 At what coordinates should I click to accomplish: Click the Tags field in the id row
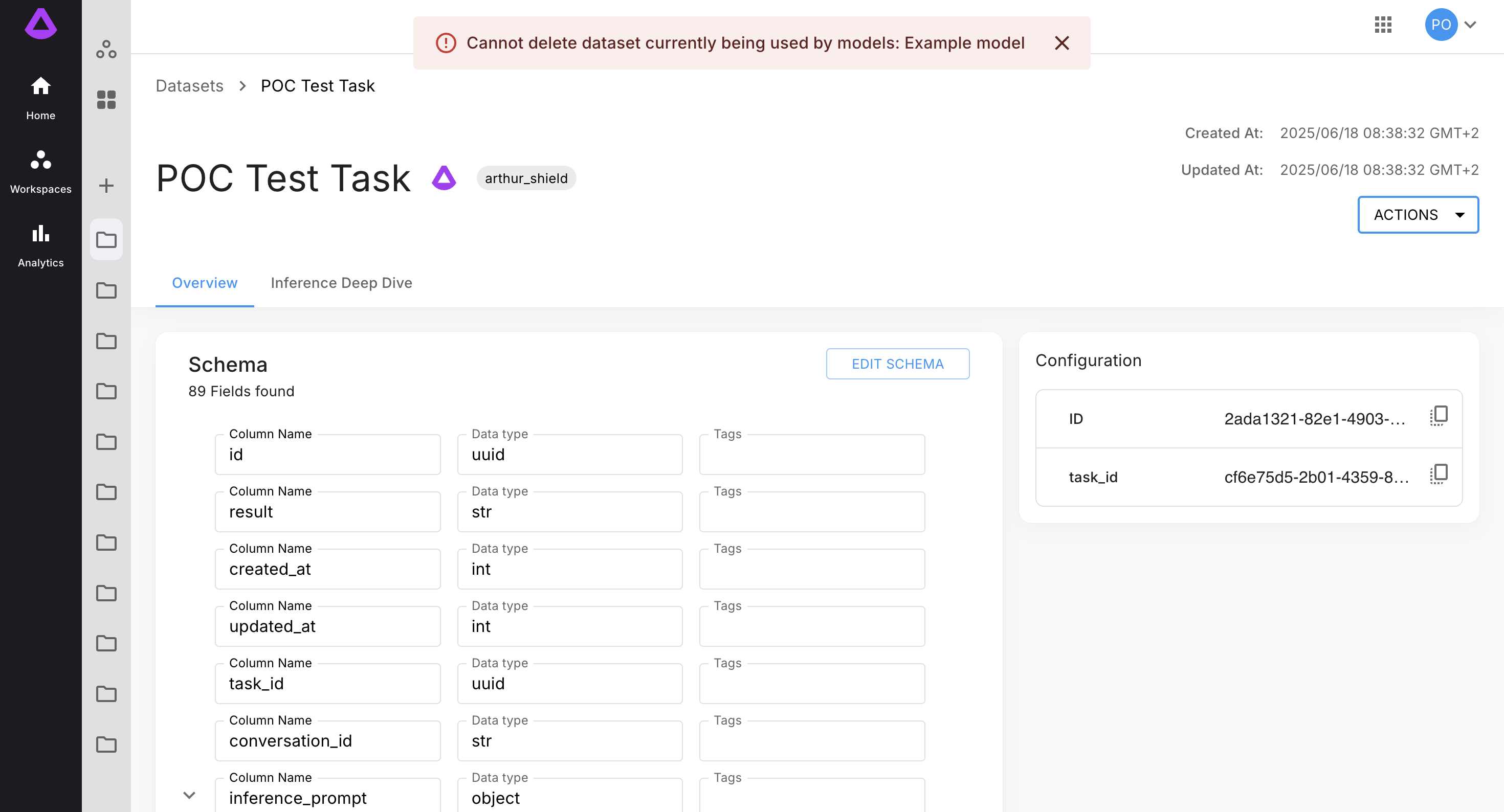812,454
